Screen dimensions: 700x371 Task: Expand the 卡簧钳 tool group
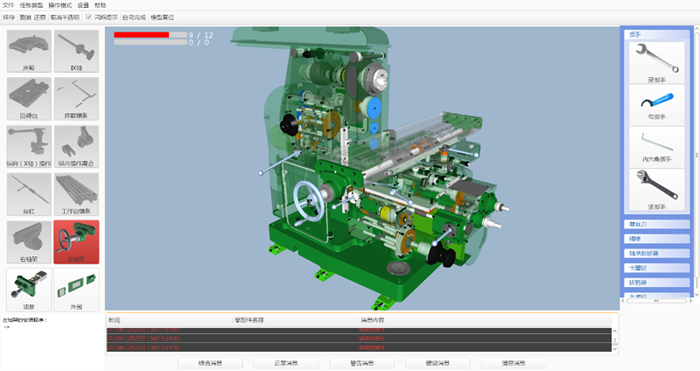657,268
